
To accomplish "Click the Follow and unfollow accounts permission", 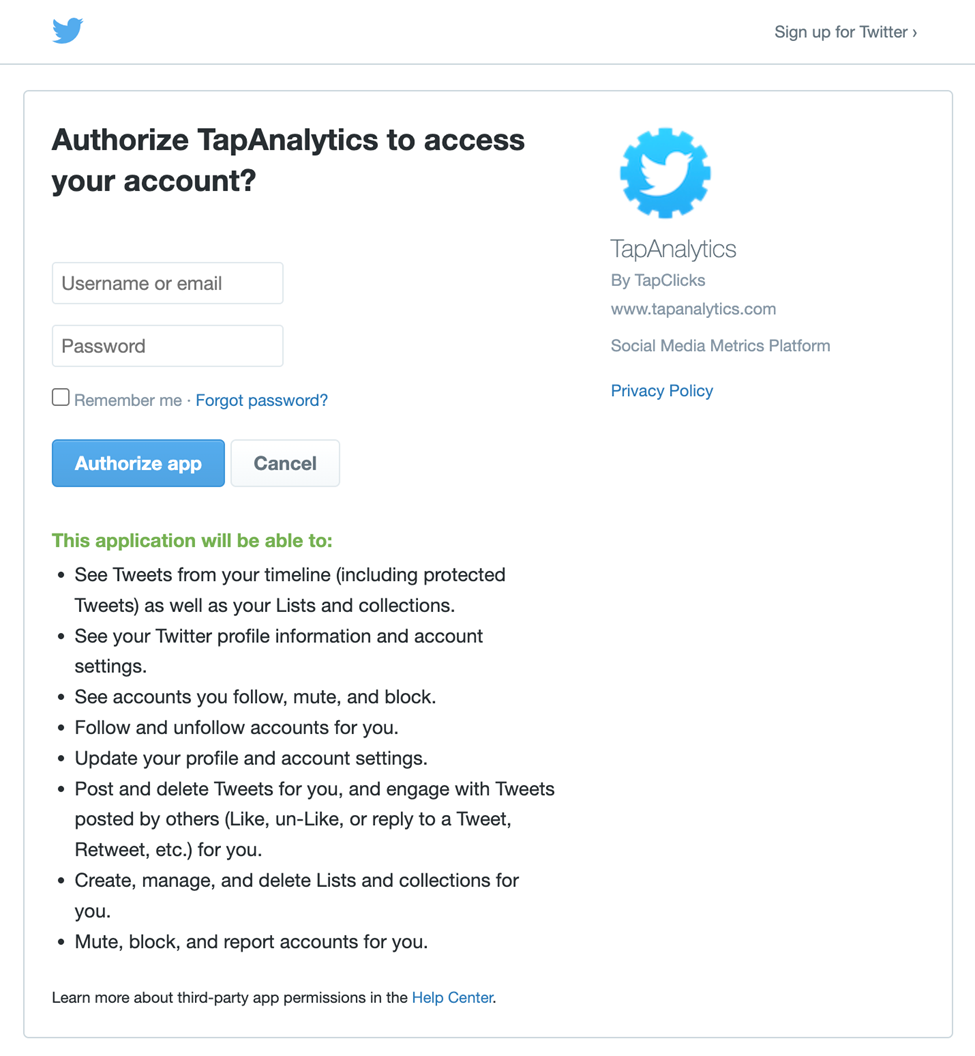I will click(x=236, y=727).
